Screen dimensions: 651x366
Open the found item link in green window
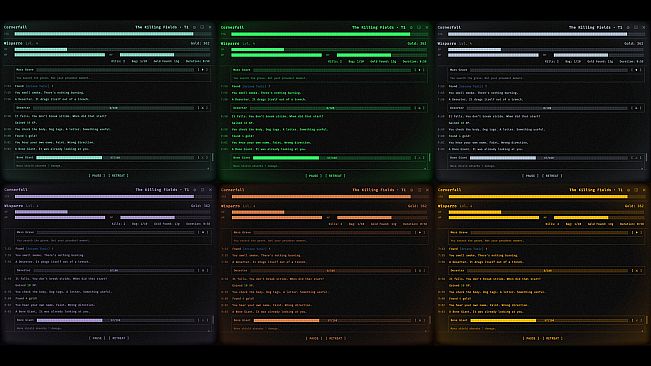click(x=254, y=86)
